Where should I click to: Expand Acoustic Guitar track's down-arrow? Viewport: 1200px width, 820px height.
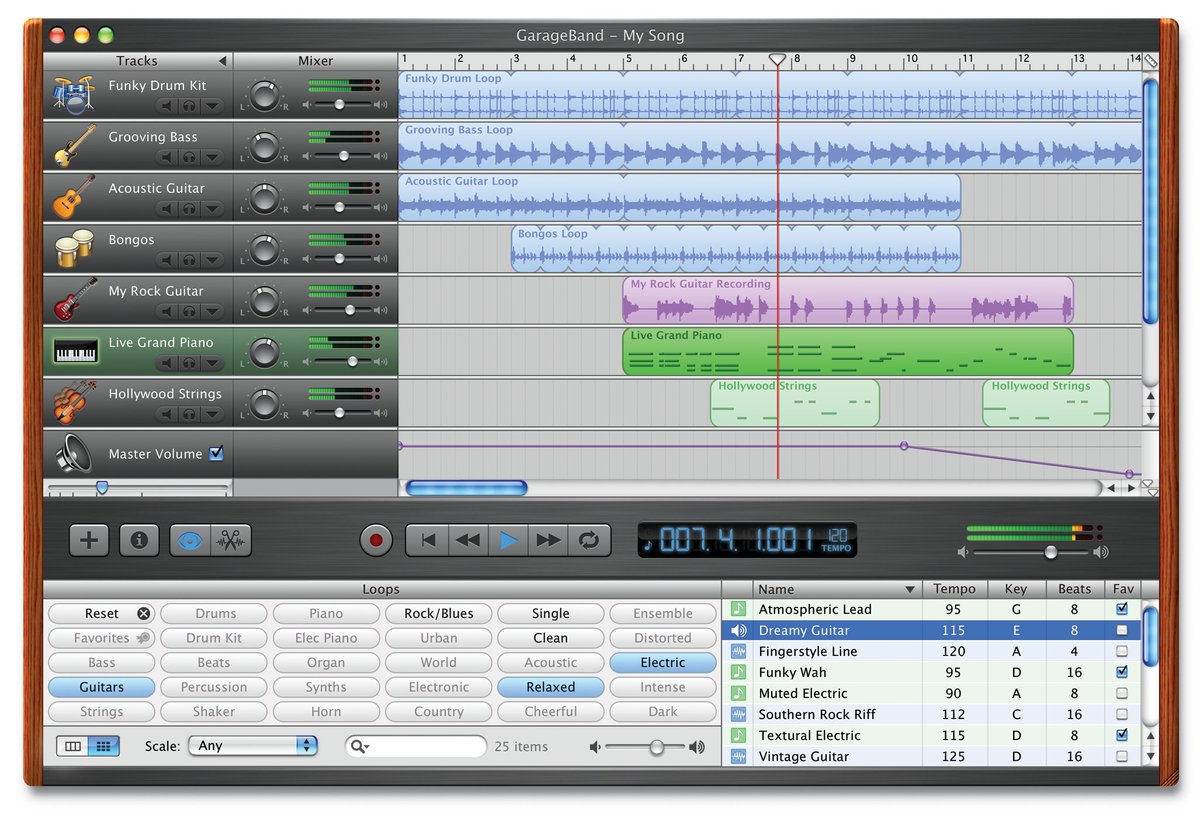click(212, 208)
